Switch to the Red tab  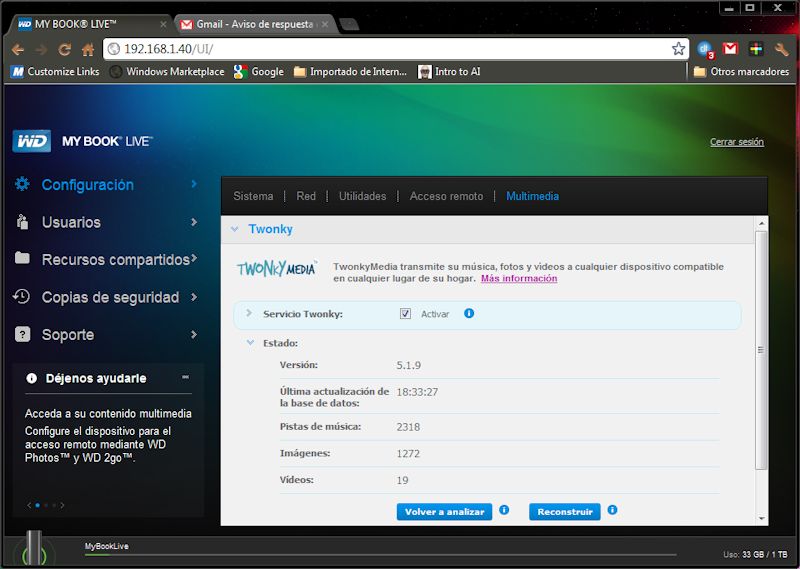(x=306, y=196)
